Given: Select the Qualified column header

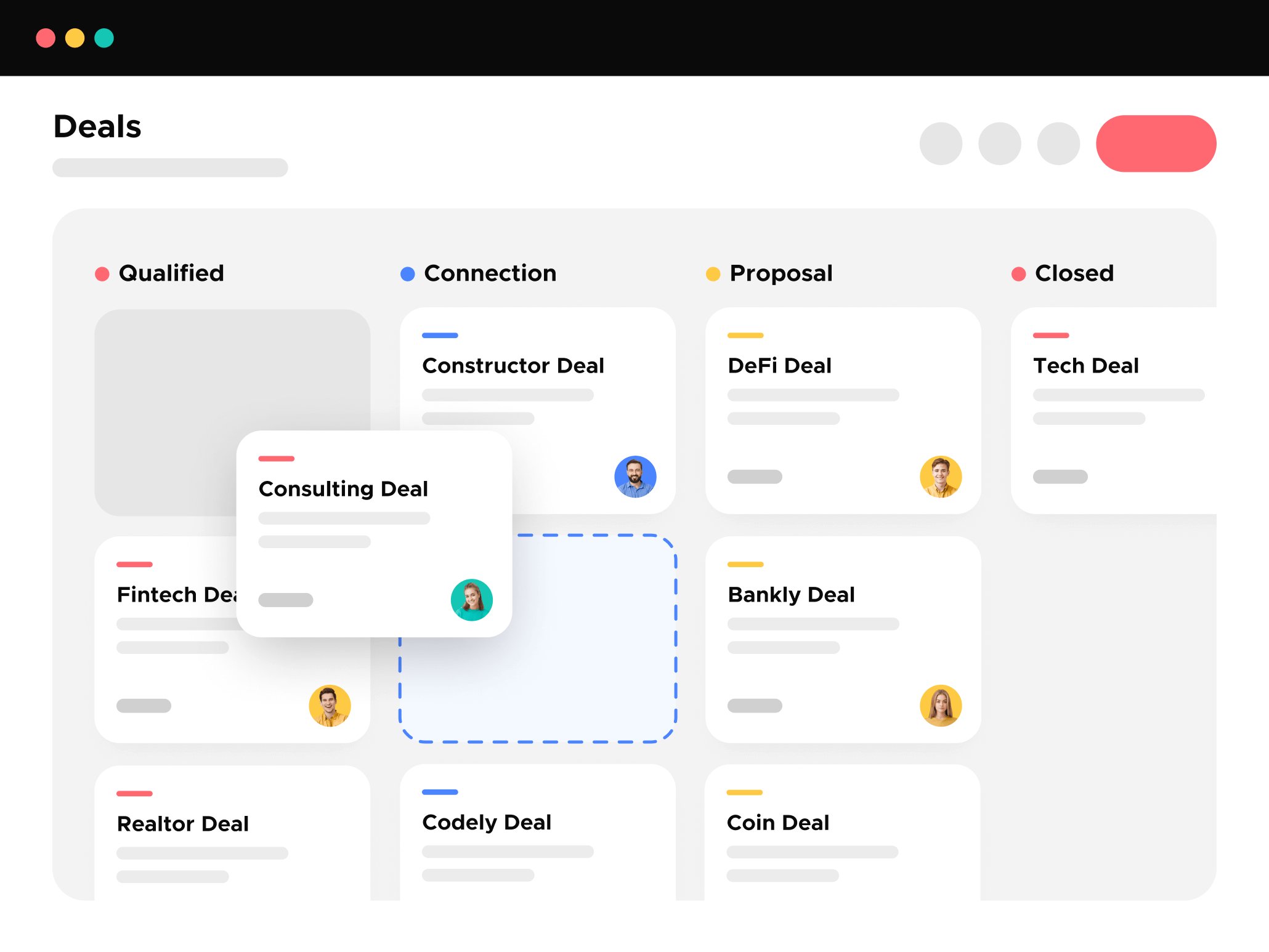Looking at the screenshot, I should [x=171, y=273].
